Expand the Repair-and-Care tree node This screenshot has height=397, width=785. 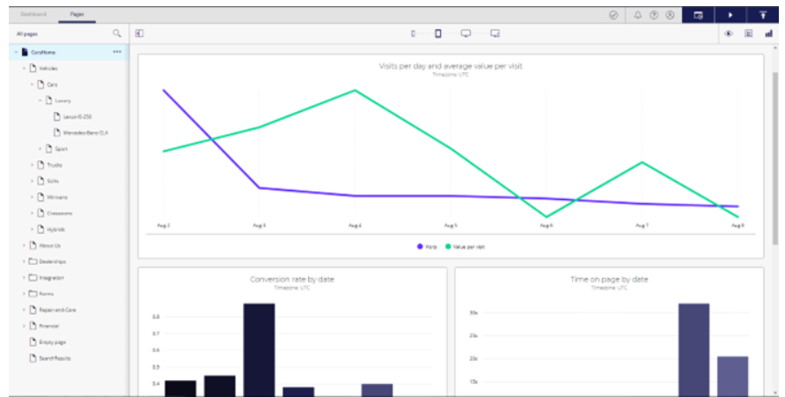[x=24, y=310]
